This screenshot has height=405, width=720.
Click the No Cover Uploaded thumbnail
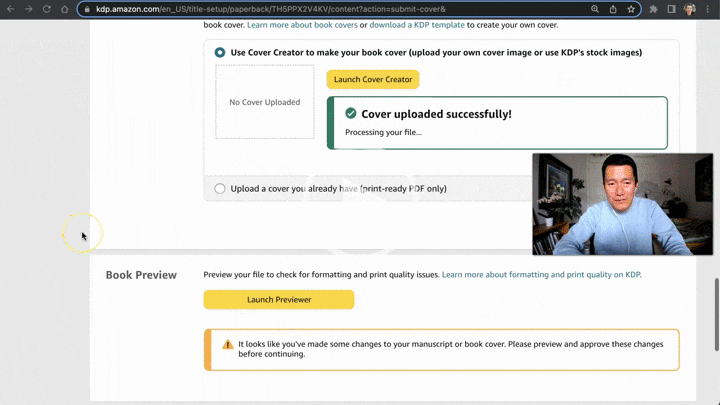point(265,102)
